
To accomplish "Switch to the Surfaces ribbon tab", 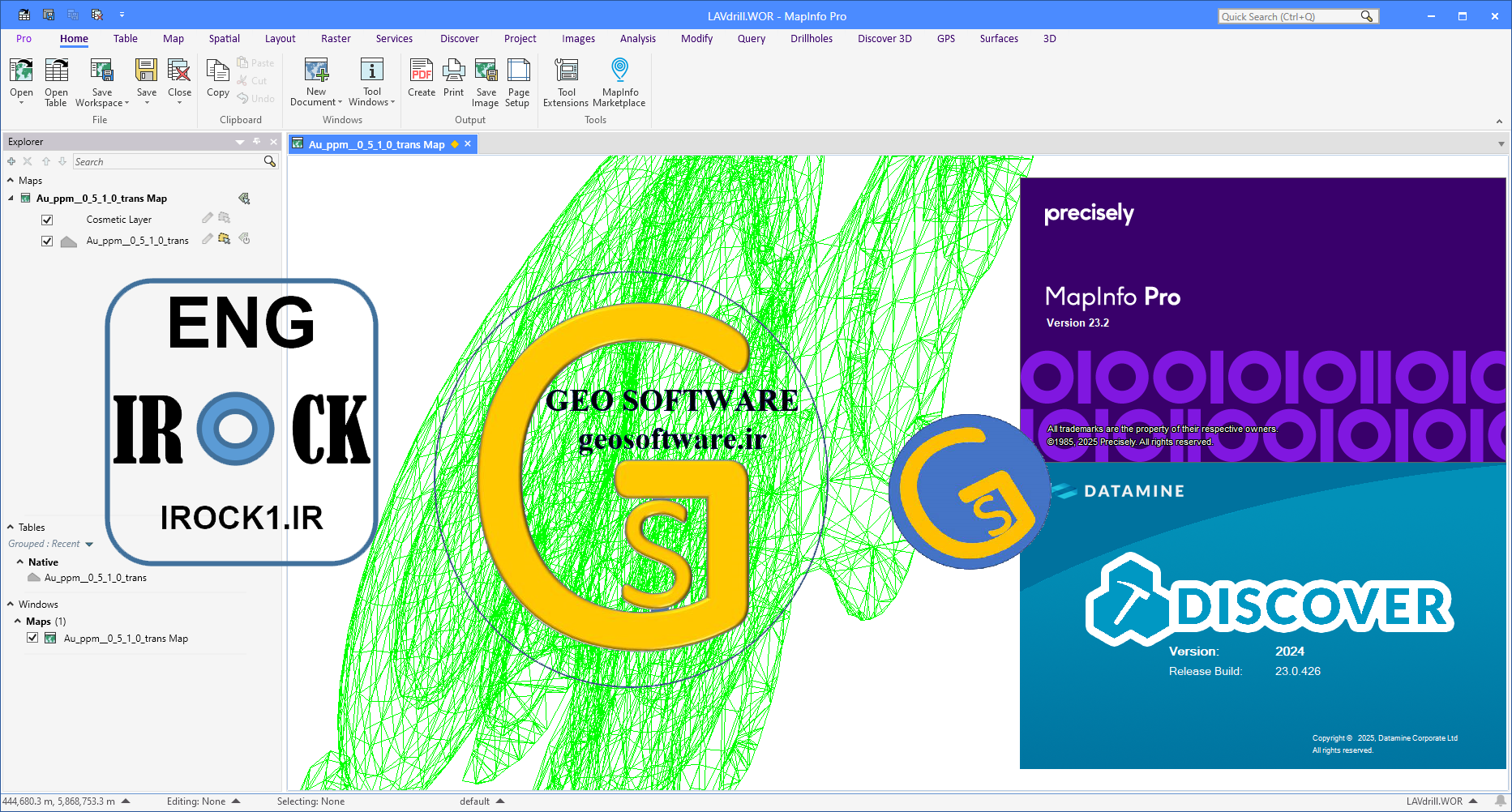I will [999, 39].
